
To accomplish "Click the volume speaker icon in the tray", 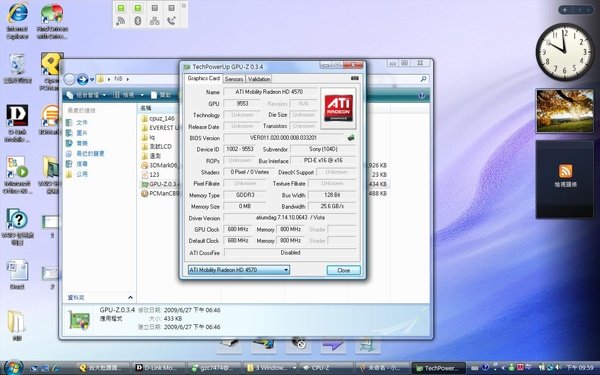I will 558,368.
